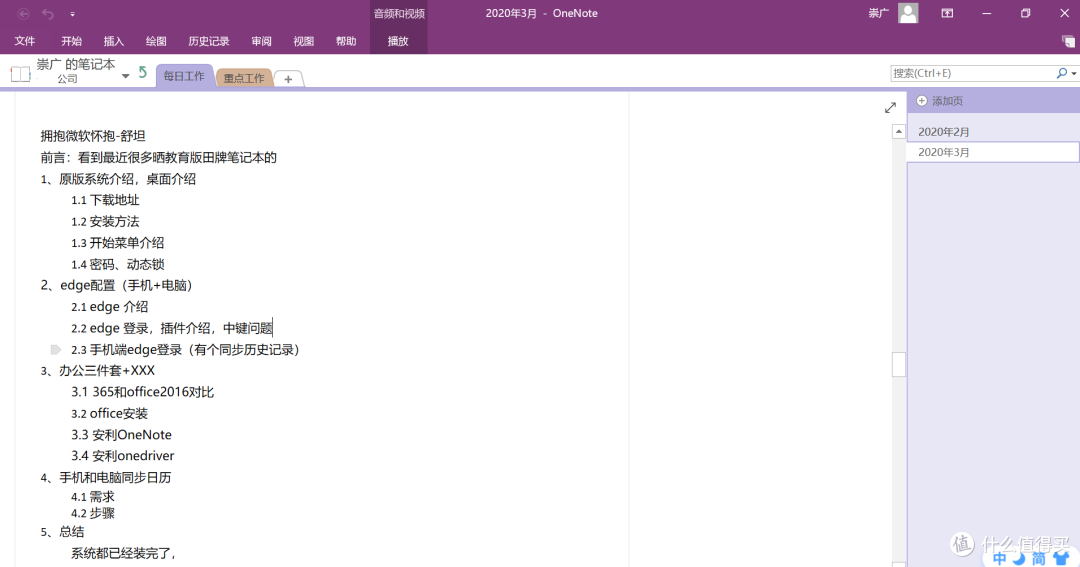1080x567 pixels.
Task: Open the 视图 ribbon tab
Action: 304,41
